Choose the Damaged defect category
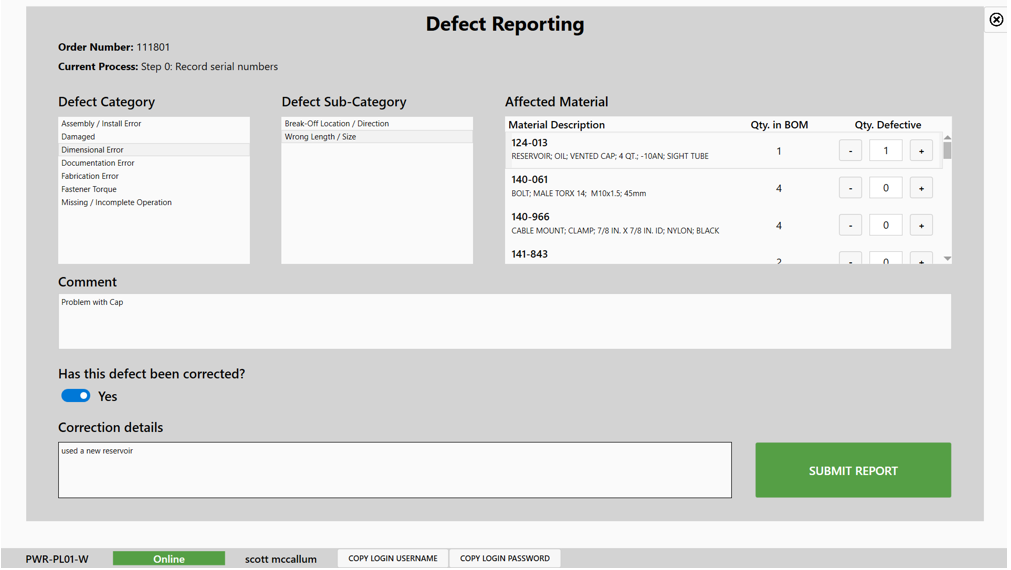The width and height of the screenshot is (1011, 570). coord(78,137)
